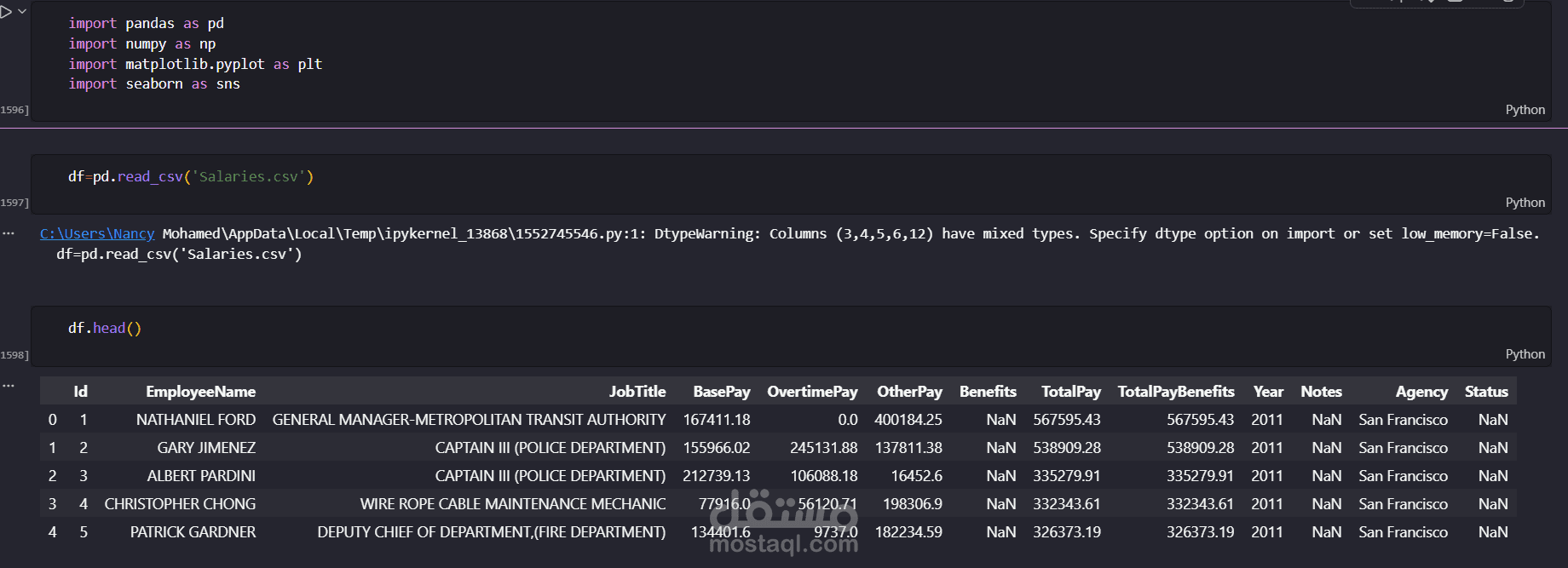Click the OtherPay value 16452.6
Screen dimensions: 1568x568
917,476
